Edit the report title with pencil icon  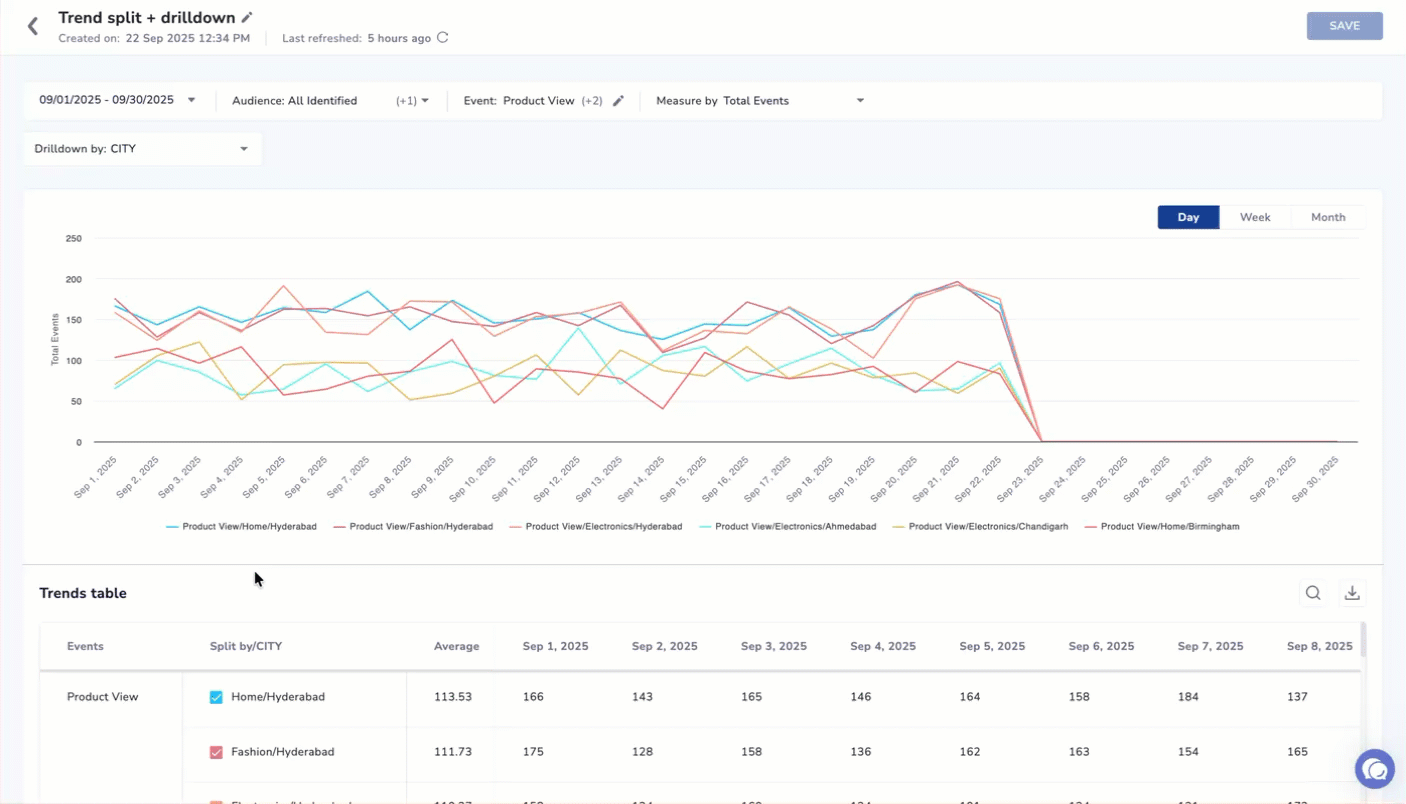(x=247, y=17)
